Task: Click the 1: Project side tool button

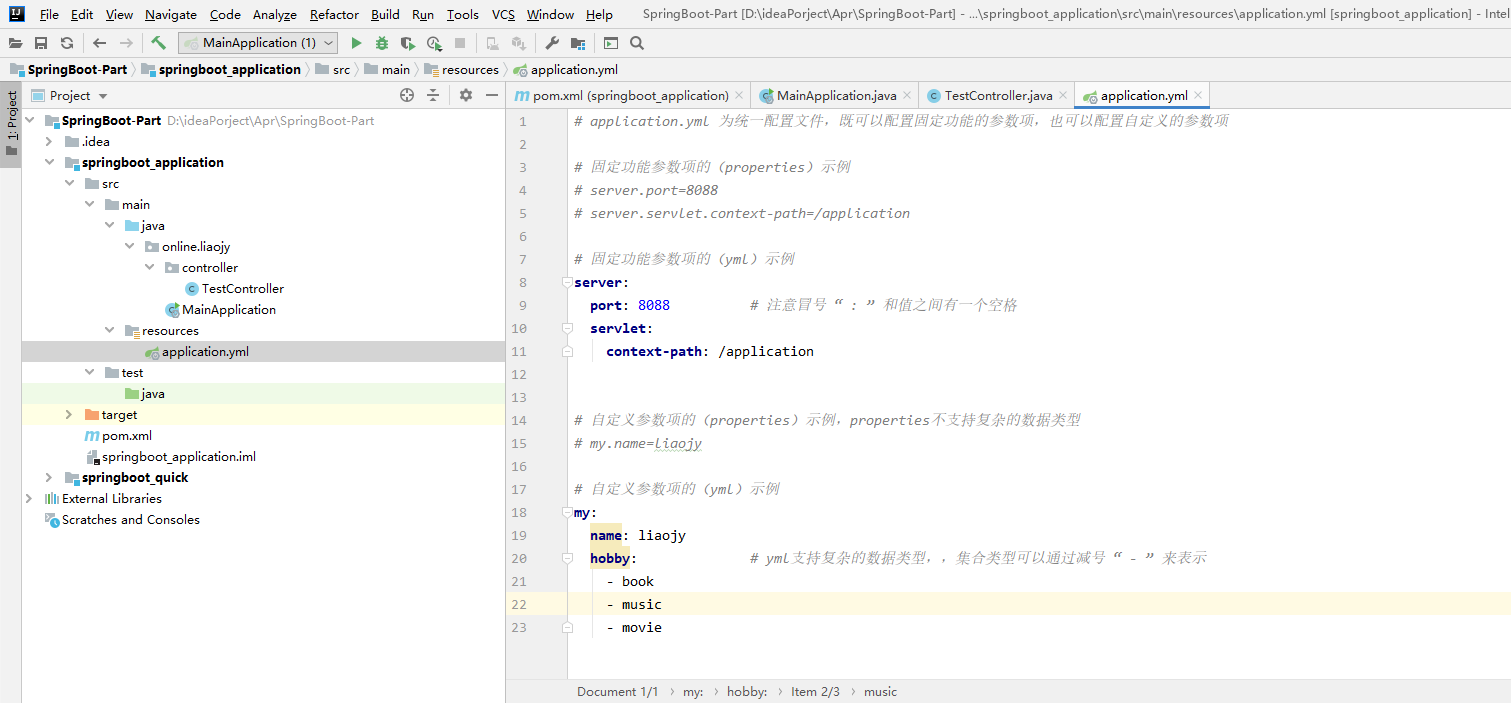Action: [11, 125]
